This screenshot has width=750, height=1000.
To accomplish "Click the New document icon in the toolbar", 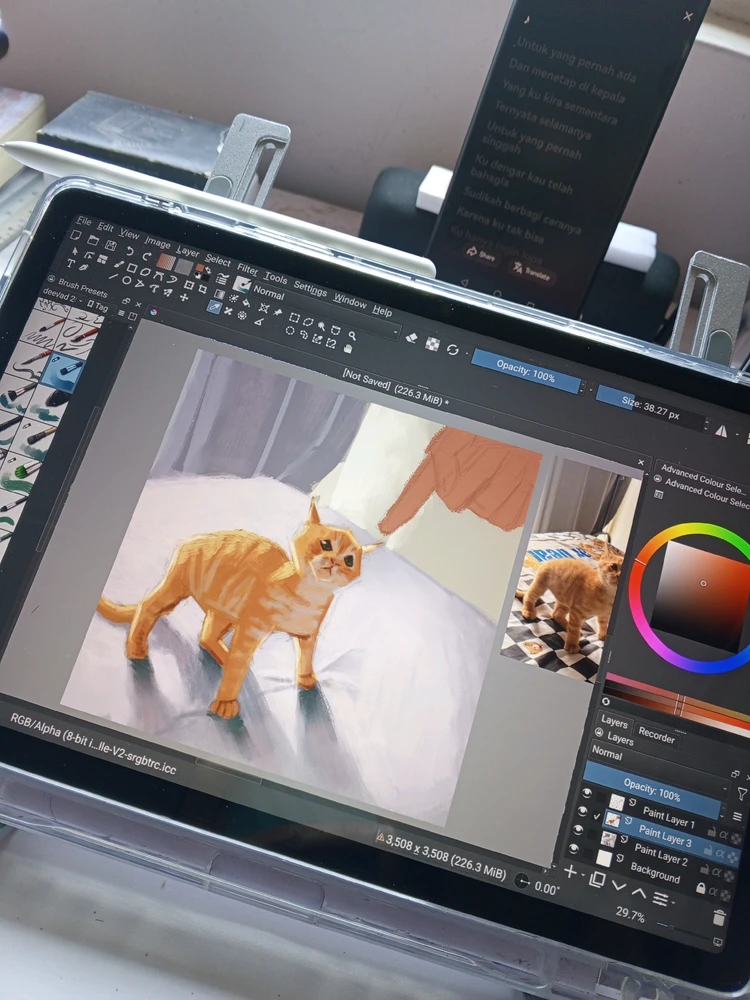I will (76, 235).
